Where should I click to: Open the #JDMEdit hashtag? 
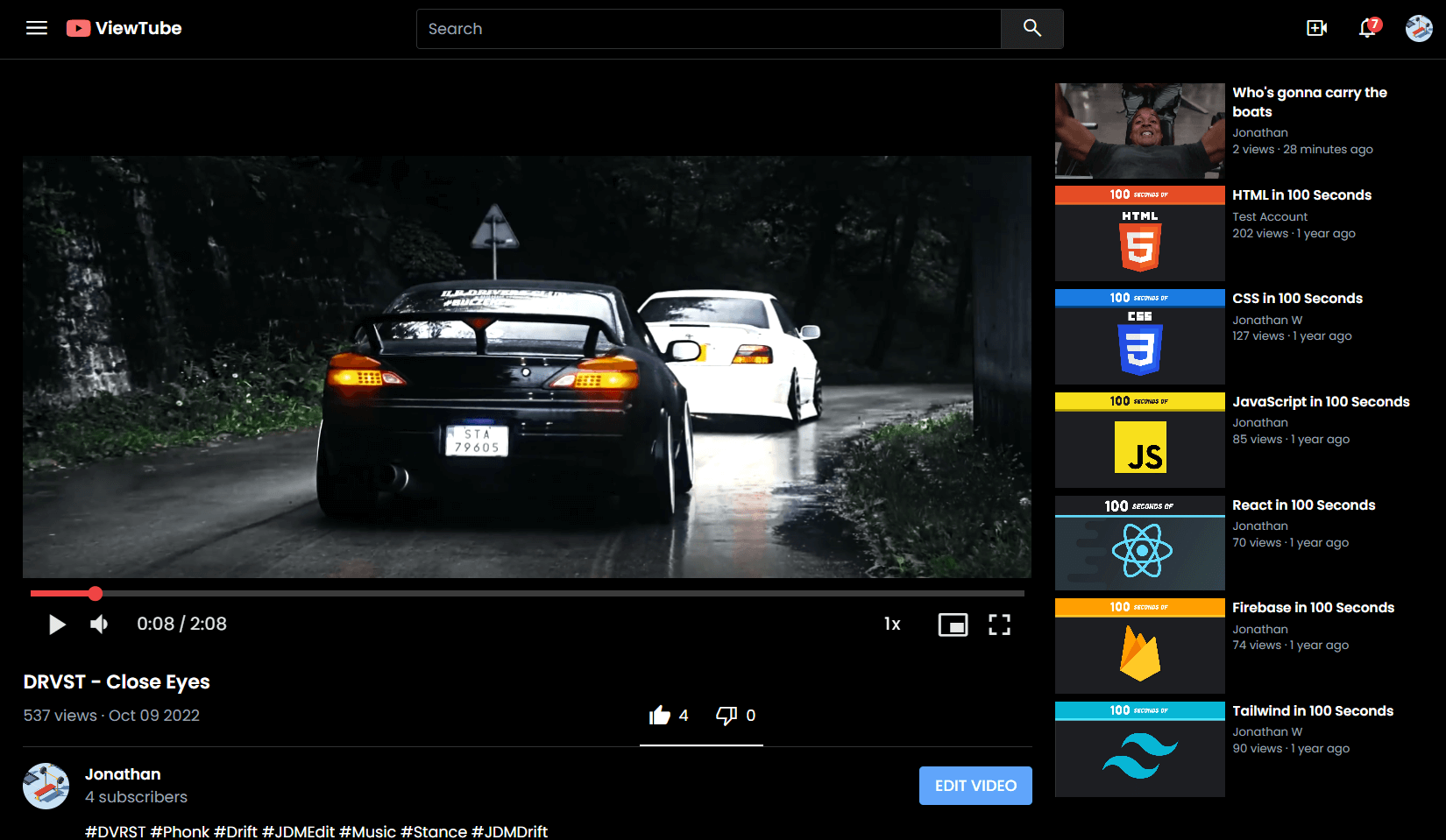[x=298, y=831]
